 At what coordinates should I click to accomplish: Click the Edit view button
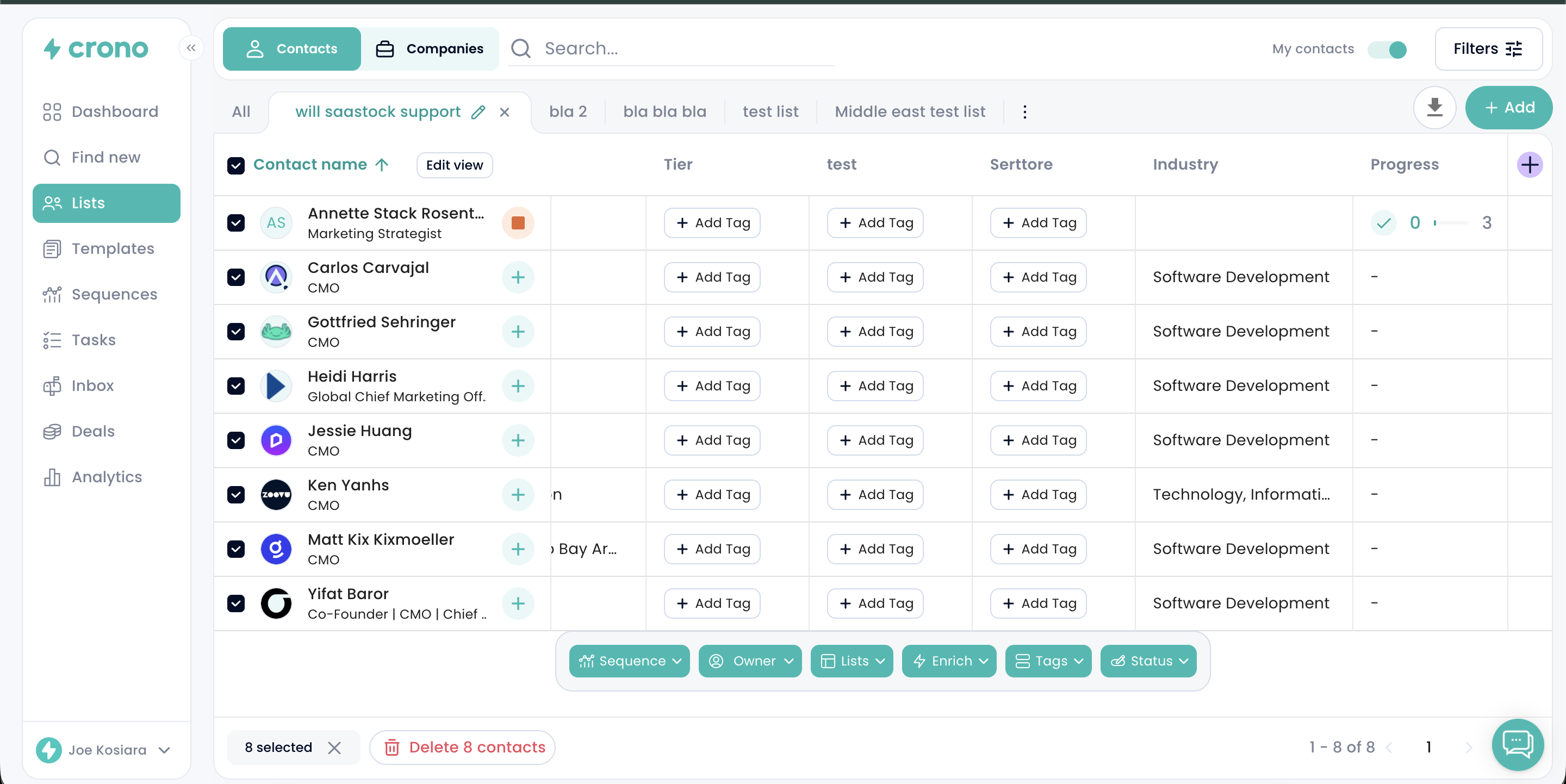[454, 165]
